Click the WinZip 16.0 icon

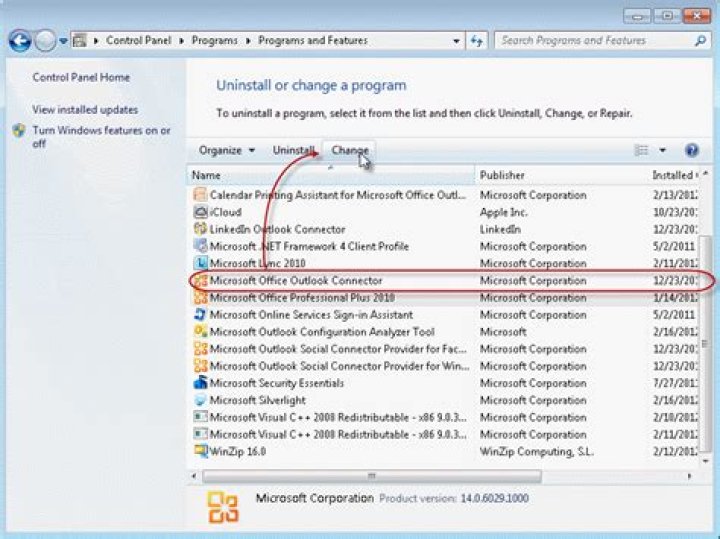(200, 451)
